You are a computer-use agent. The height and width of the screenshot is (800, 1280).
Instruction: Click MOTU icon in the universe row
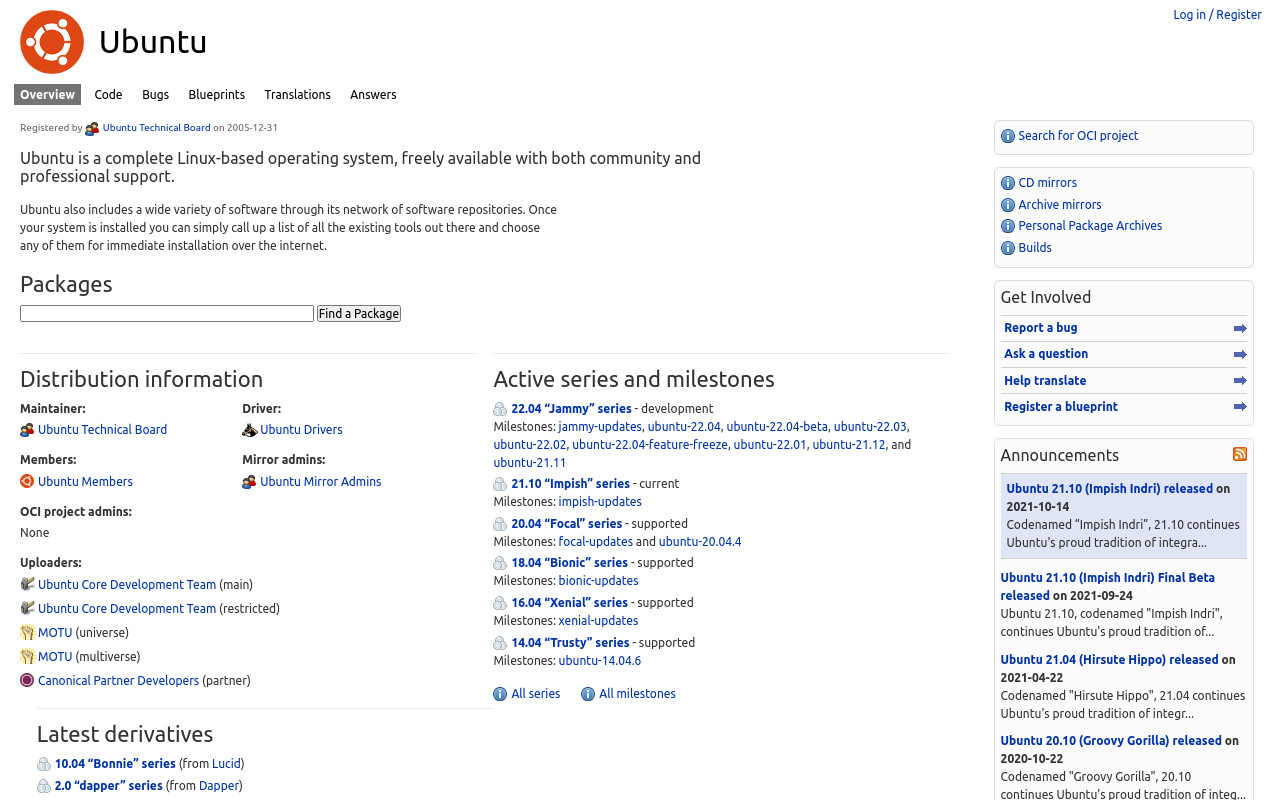pos(27,632)
